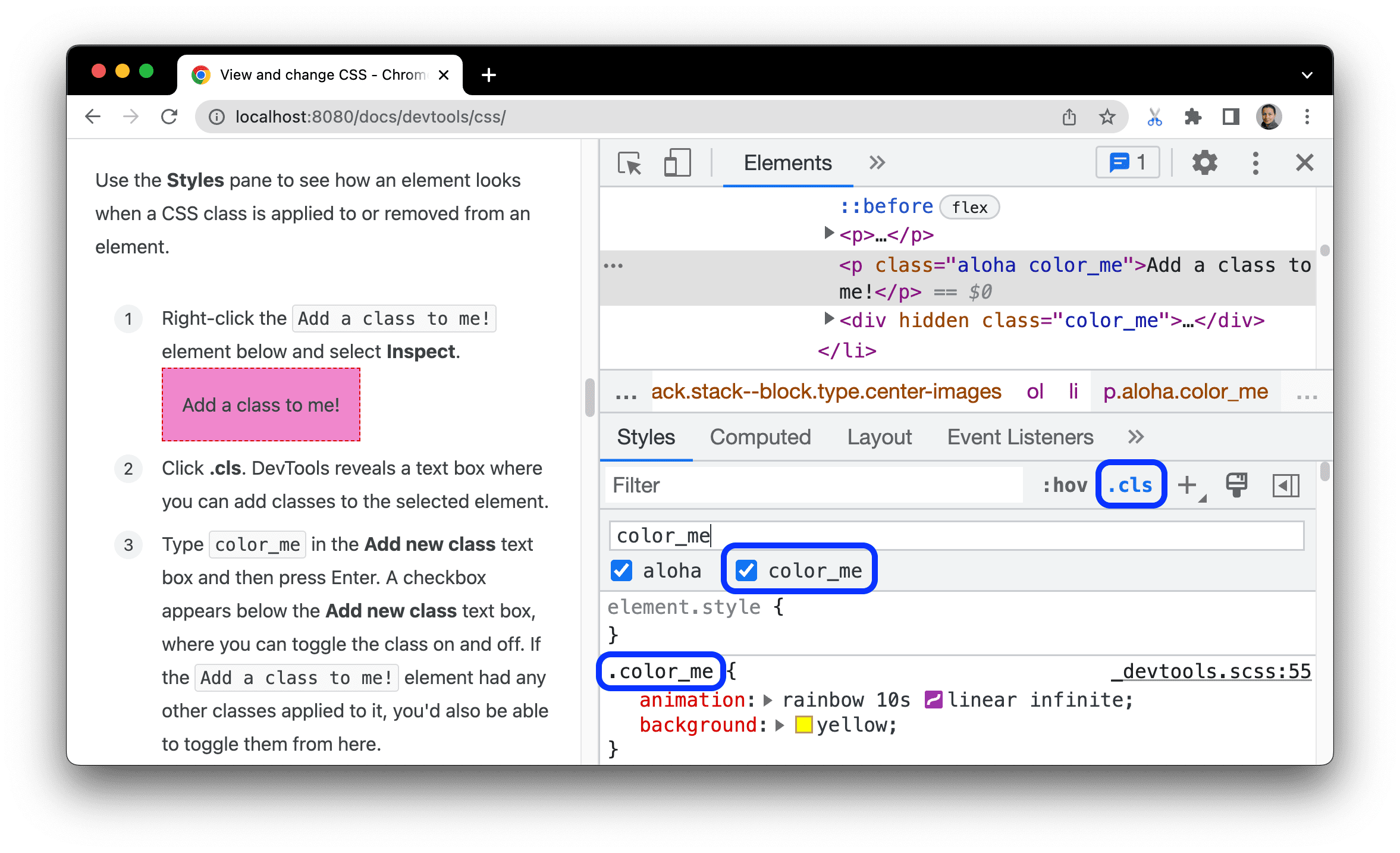This screenshot has width=1400, height=853.
Task: Click the .cls toggle button in Styles
Action: [1129, 485]
